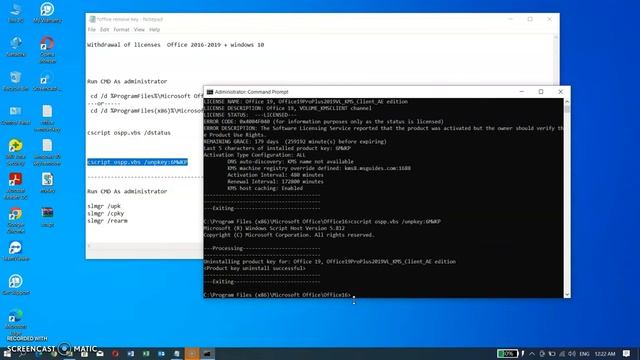Open the This PC desktop icon
Viewport: 640px width, 360px height.
[x=16, y=12]
